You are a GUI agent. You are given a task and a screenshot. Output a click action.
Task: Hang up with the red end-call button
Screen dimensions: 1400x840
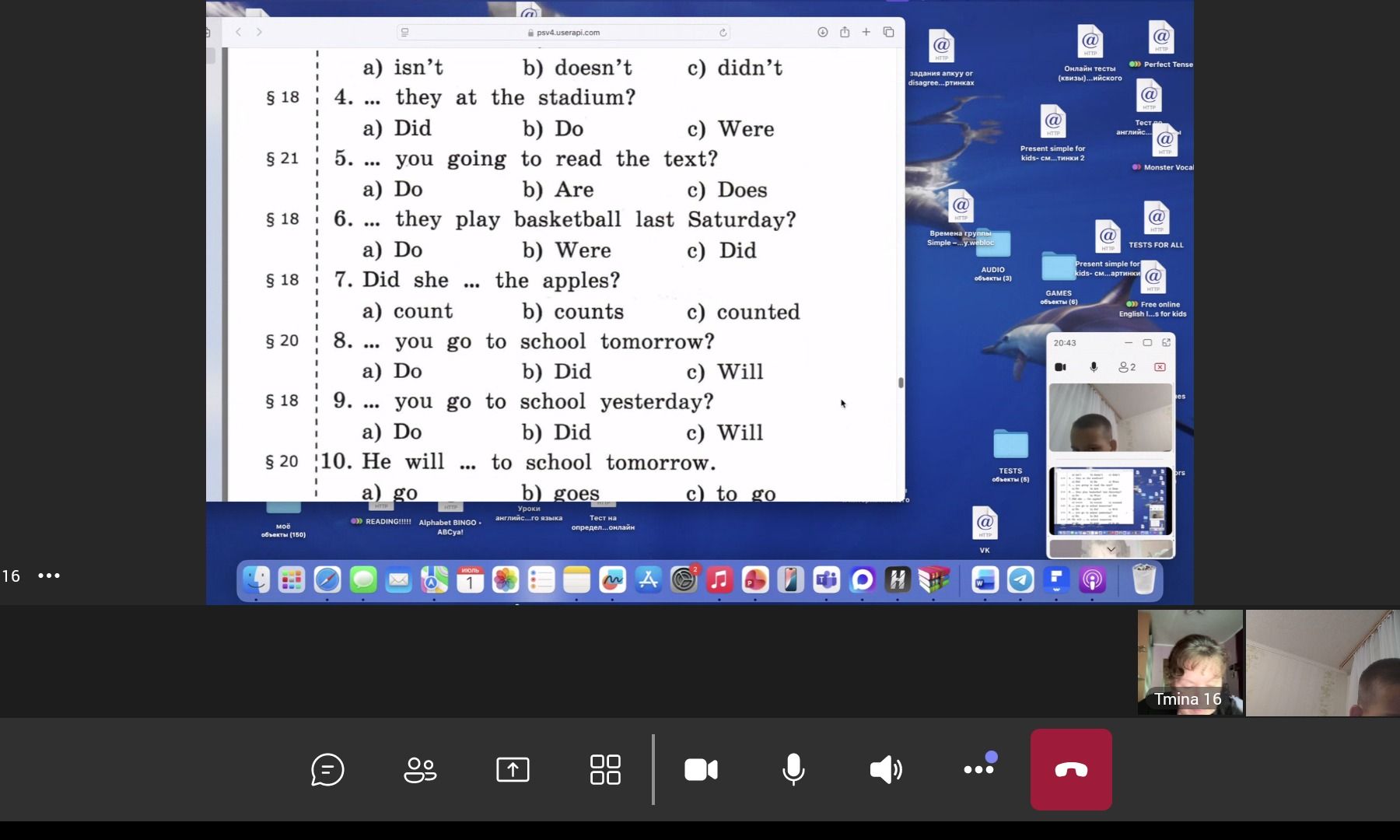[x=1071, y=769]
